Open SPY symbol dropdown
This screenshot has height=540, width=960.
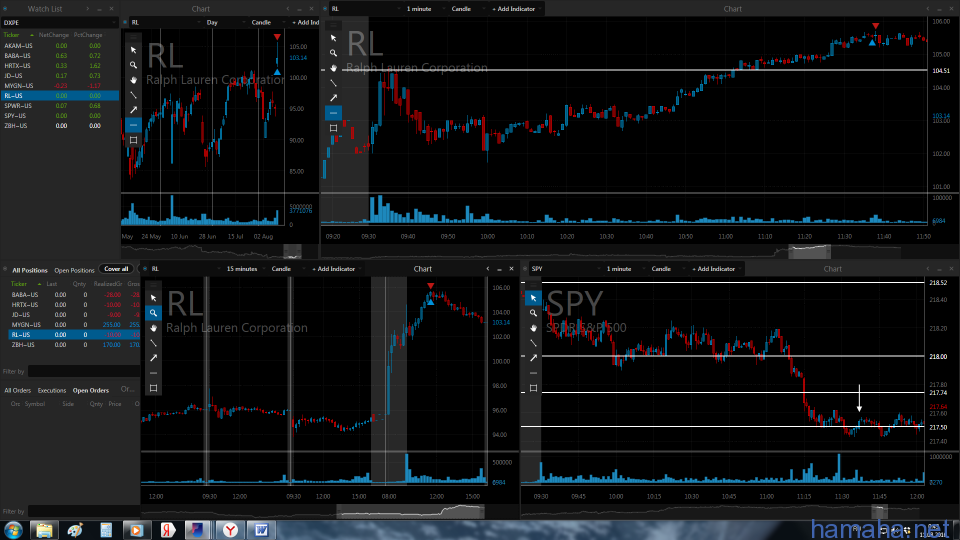click(564, 269)
